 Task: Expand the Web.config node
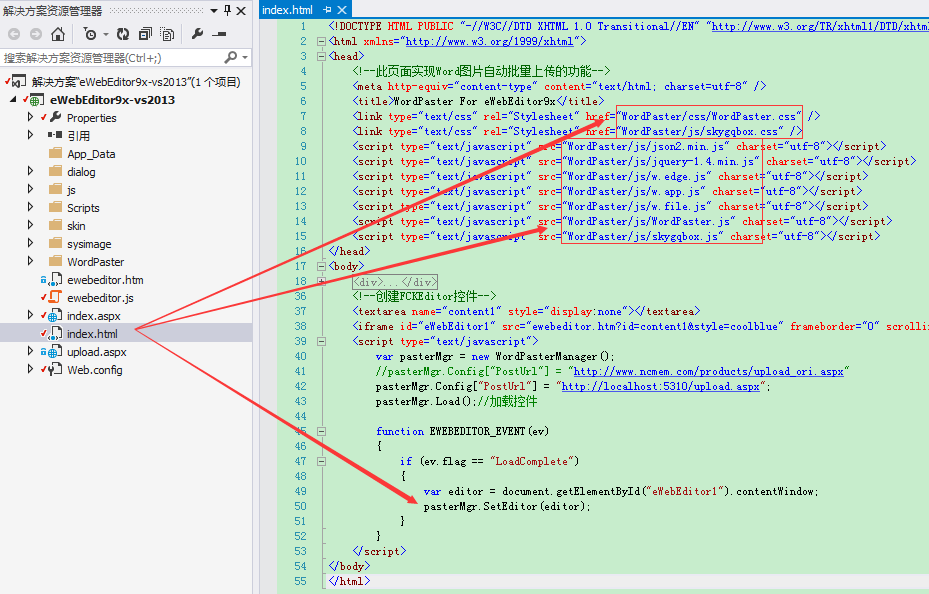[30, 369]
